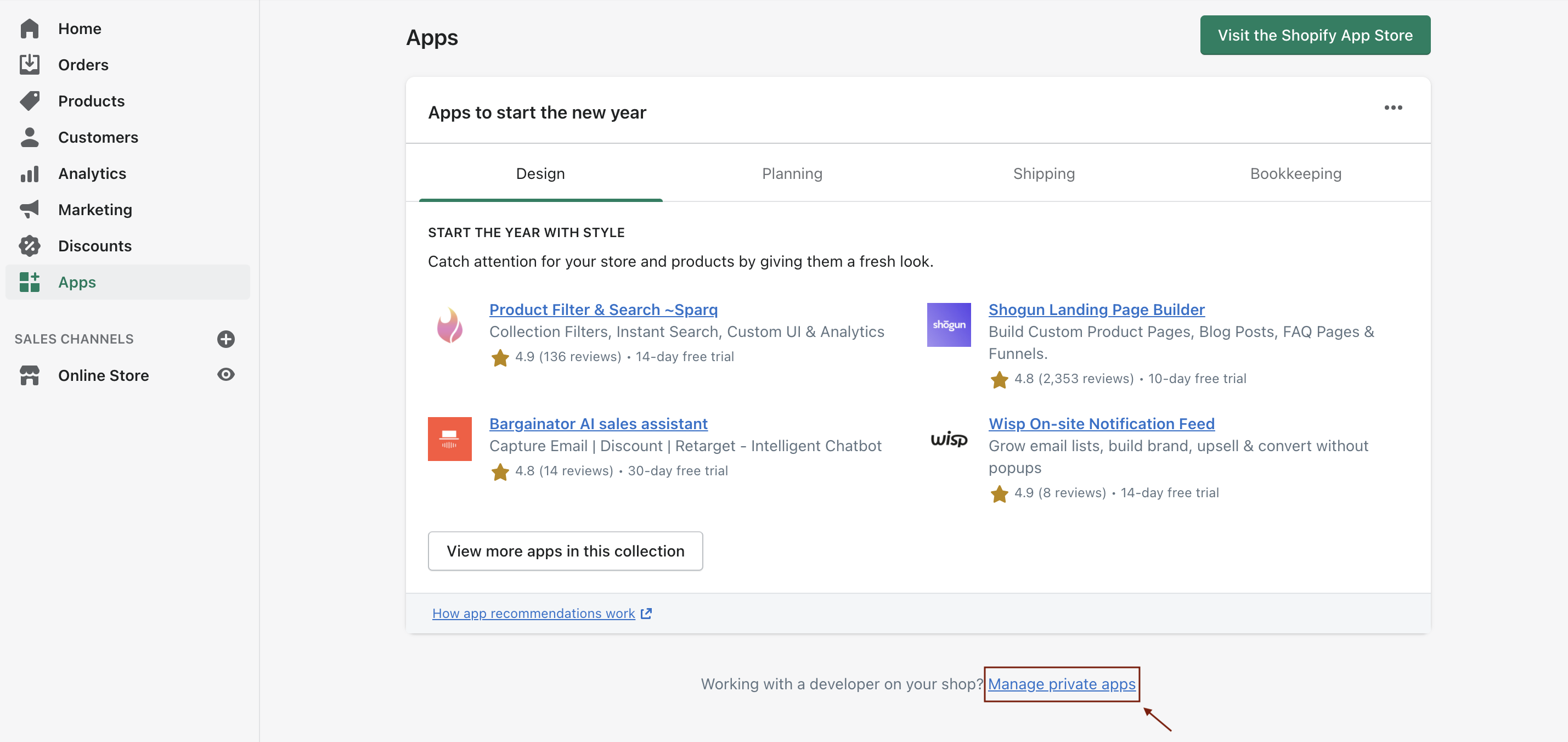
Task: Click View more apps in this collection
Action: pyautogui.click(x=565, y=551)
